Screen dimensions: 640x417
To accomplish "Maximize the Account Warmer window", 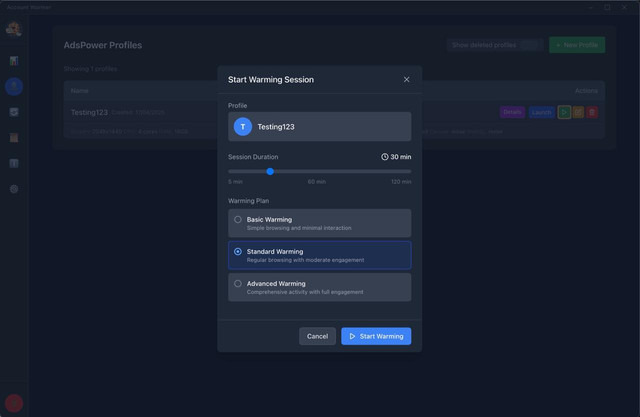I will click(607, 7).
